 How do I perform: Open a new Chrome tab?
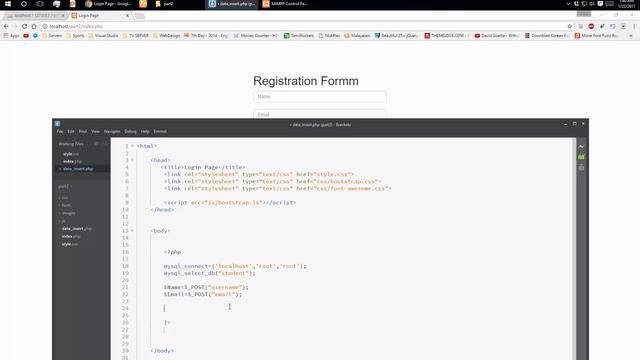[140, 16]
